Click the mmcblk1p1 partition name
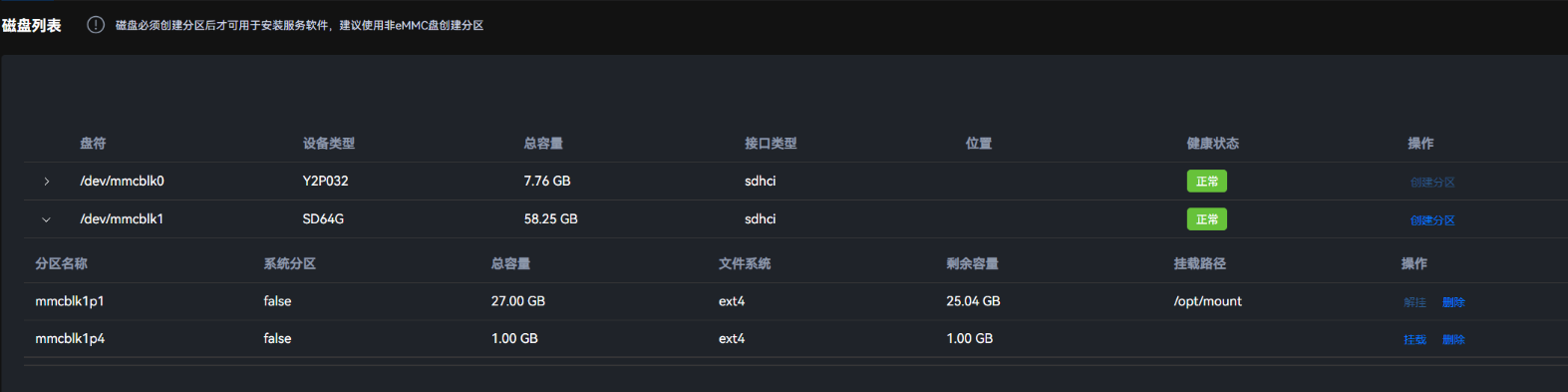Image resolution: width=1568 pixels, height=392 pixels. tap(70, 301)
